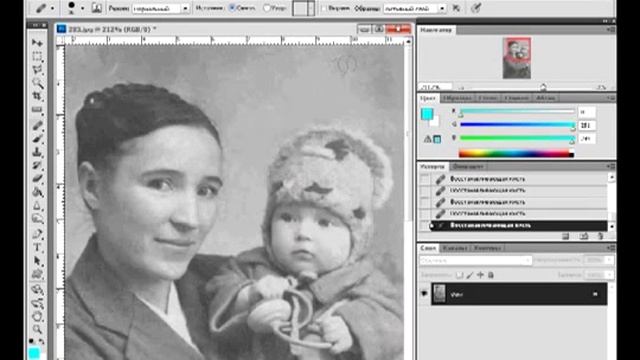The image size is (640, 360).
Task: Toggle Clone Source panel icon in options bar
Action: click(x=96, y=8)
